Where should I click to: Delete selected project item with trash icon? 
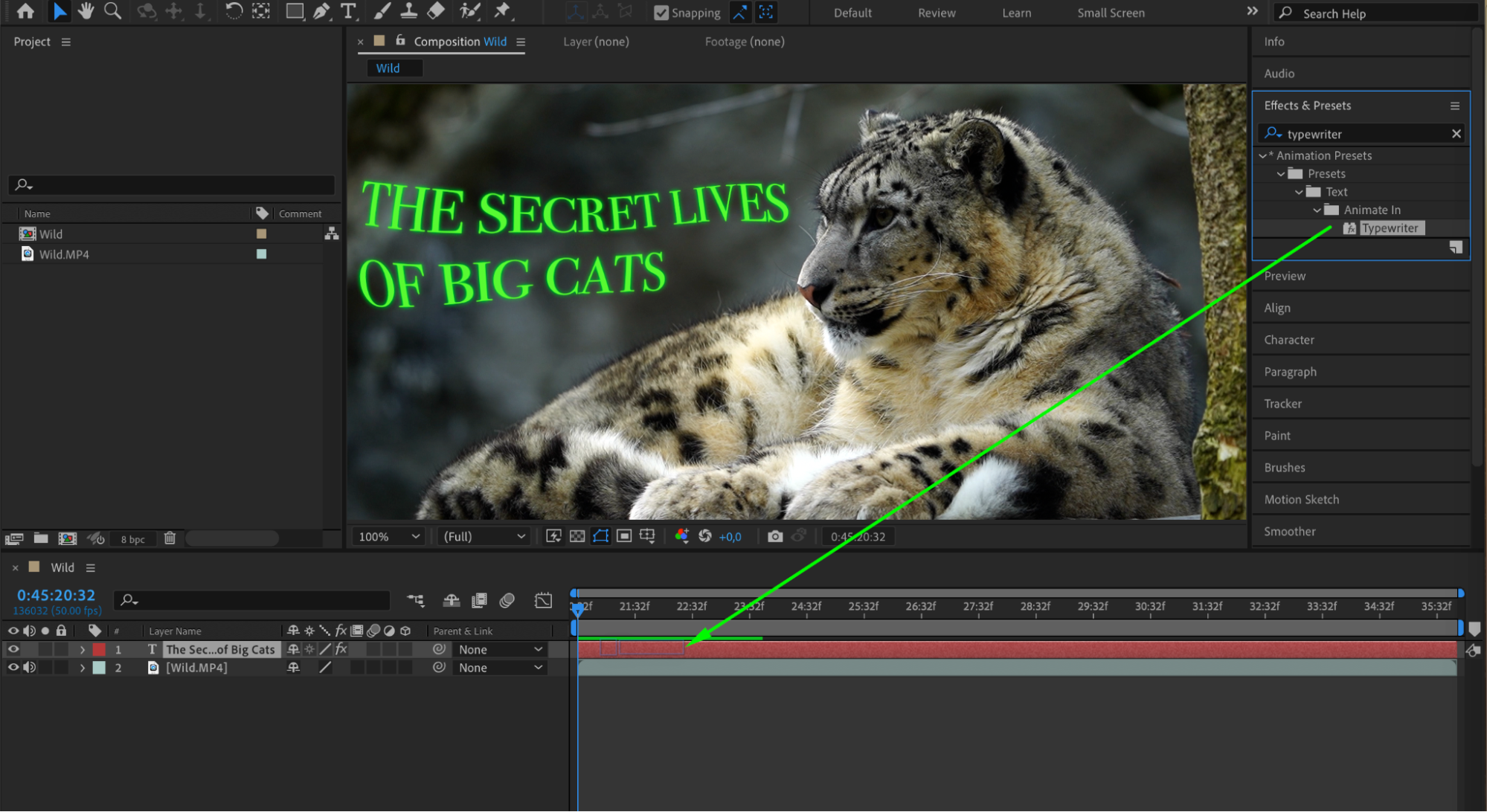point(170,538)
